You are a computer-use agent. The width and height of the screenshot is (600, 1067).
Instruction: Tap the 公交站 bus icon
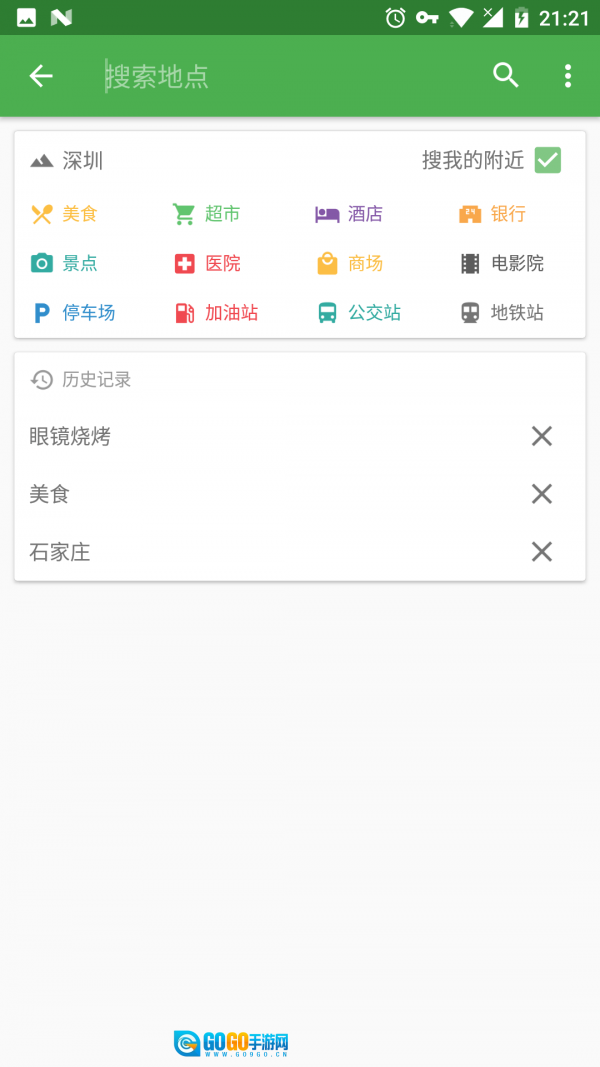tap(327, 313)
